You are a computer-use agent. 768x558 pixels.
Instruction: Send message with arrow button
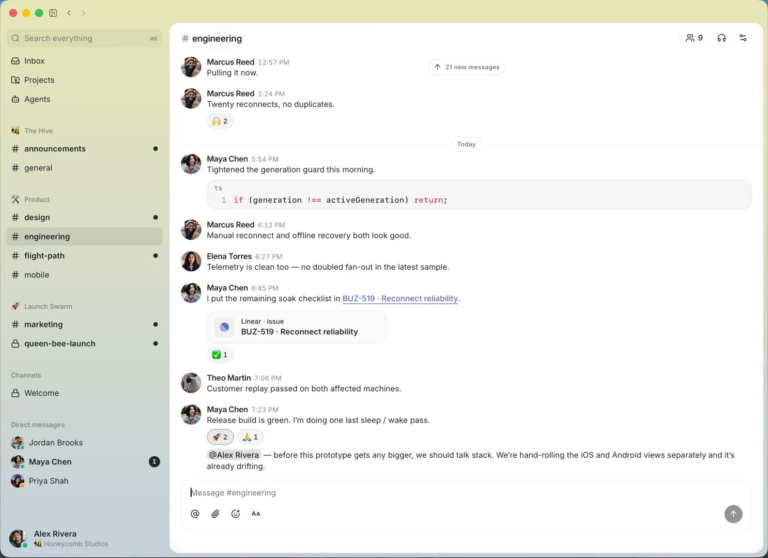733,514
